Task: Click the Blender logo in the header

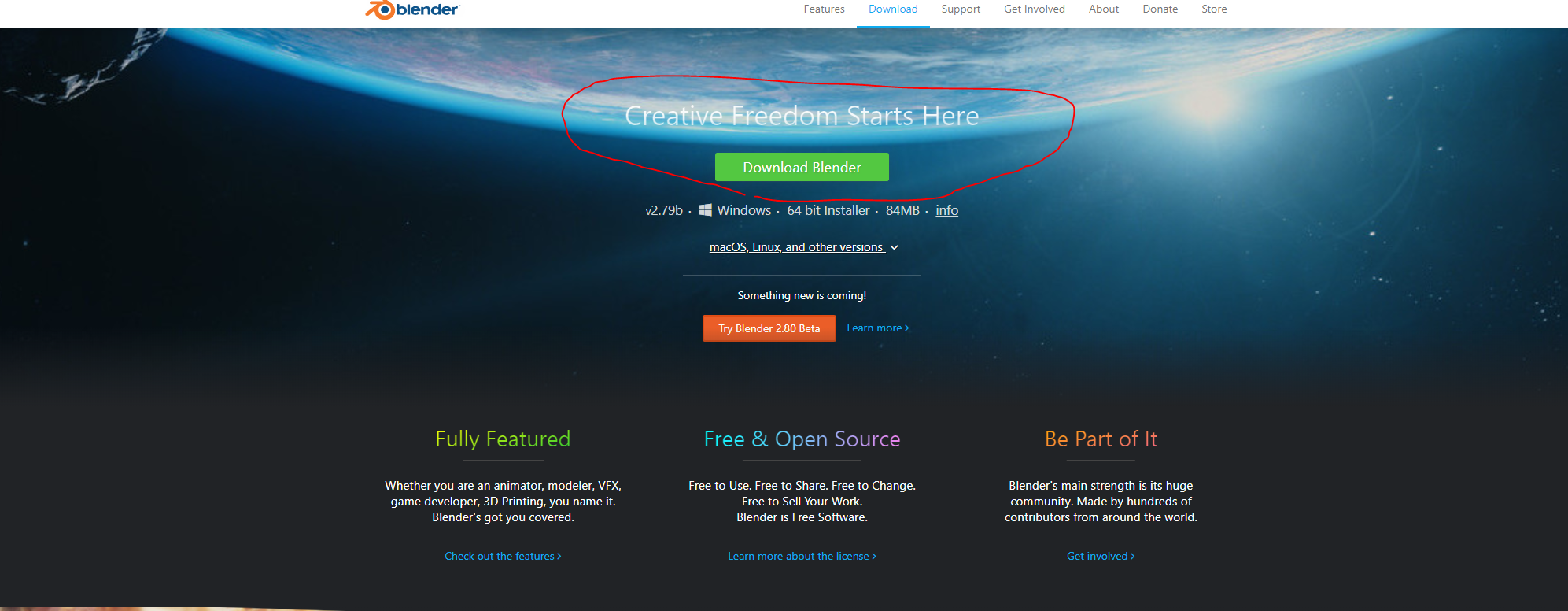Action: [412, 9]
